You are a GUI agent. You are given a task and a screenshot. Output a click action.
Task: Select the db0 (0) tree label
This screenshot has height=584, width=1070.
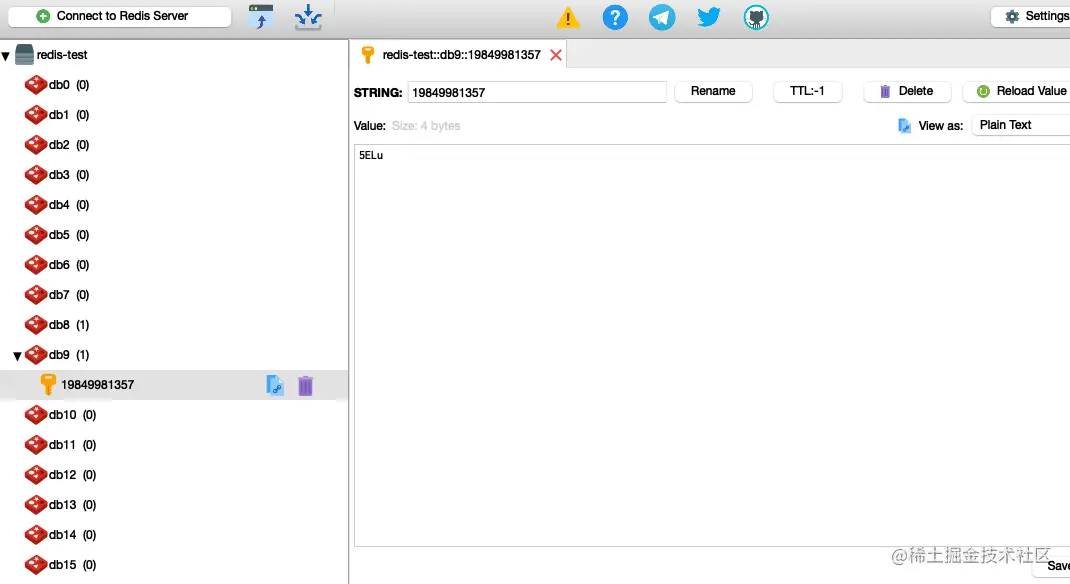pos(69,85)
